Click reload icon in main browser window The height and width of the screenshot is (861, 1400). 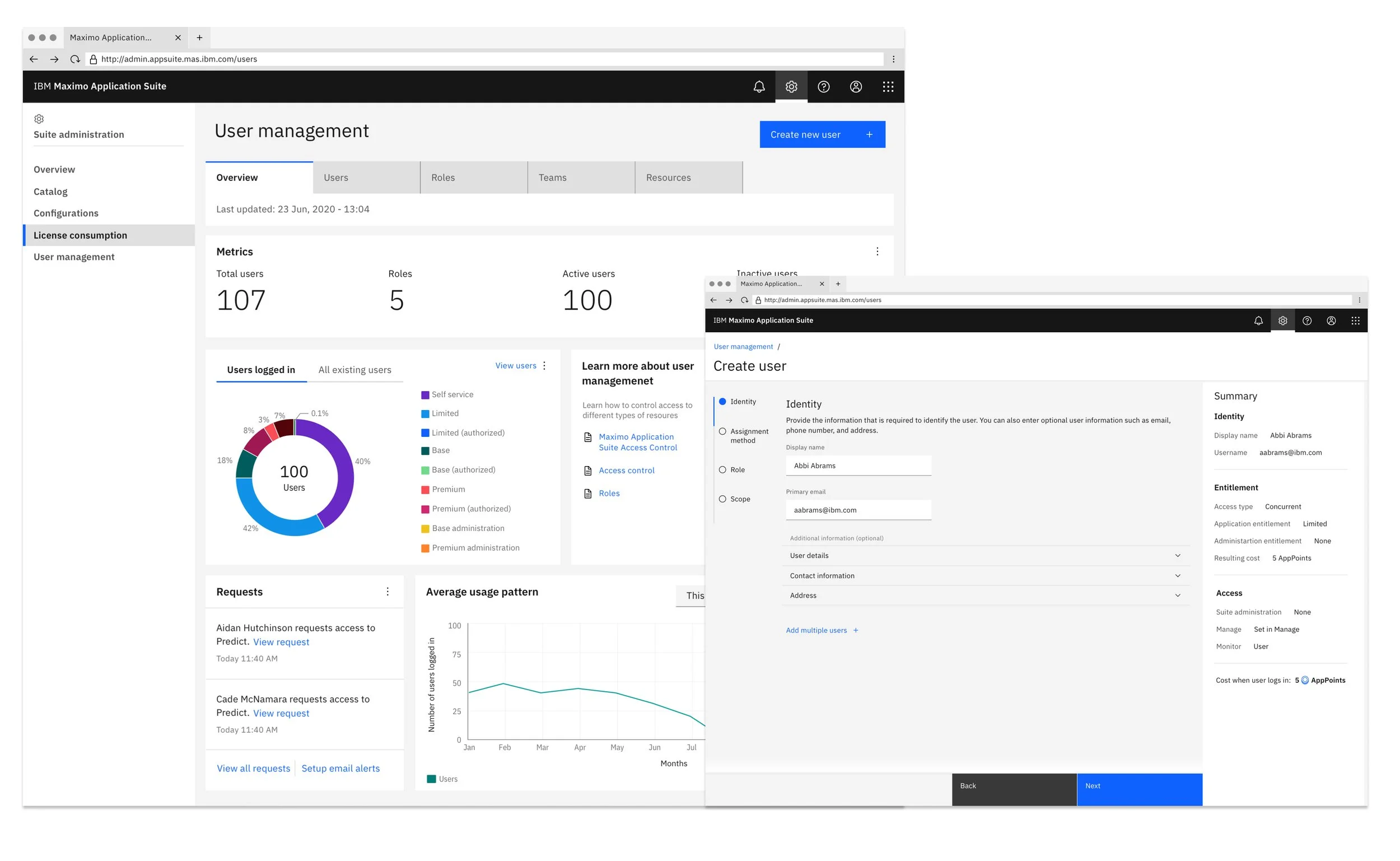[x=74, y=59]
